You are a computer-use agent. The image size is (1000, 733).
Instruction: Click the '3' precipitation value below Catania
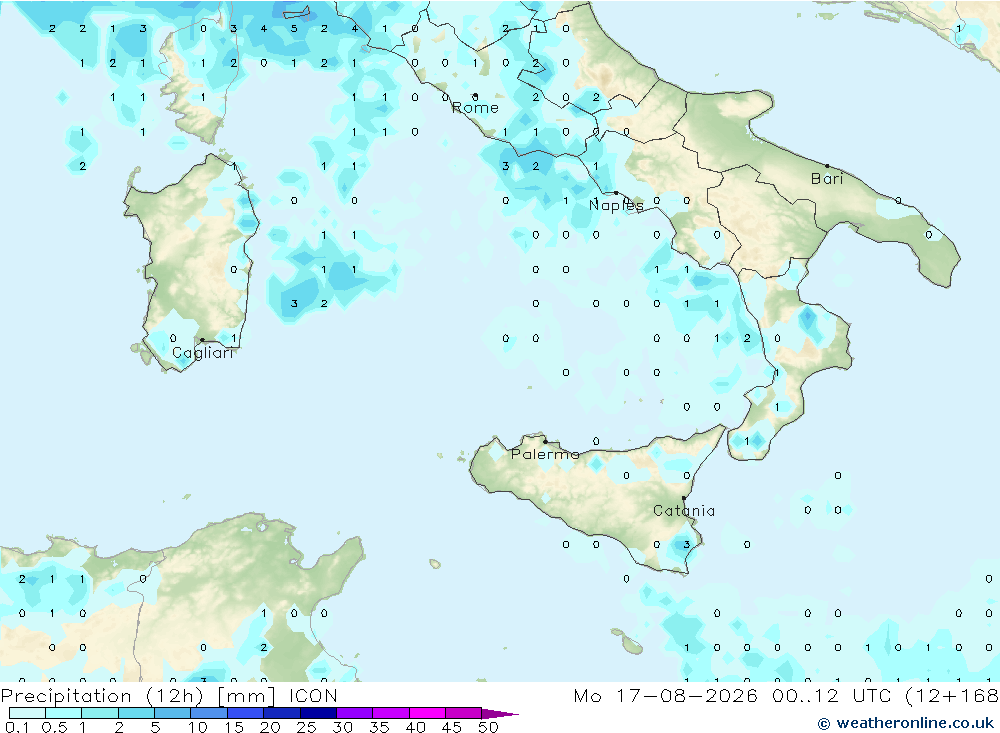pyautogui.click(x=686, y=544)
